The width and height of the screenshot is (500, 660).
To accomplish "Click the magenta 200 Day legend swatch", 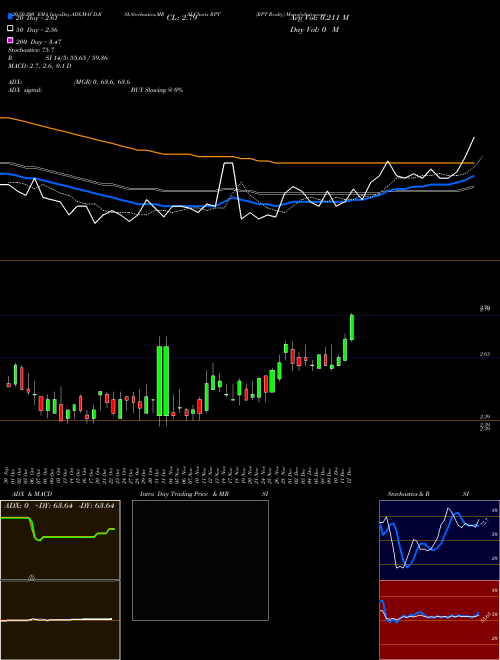I will [10, 40].
